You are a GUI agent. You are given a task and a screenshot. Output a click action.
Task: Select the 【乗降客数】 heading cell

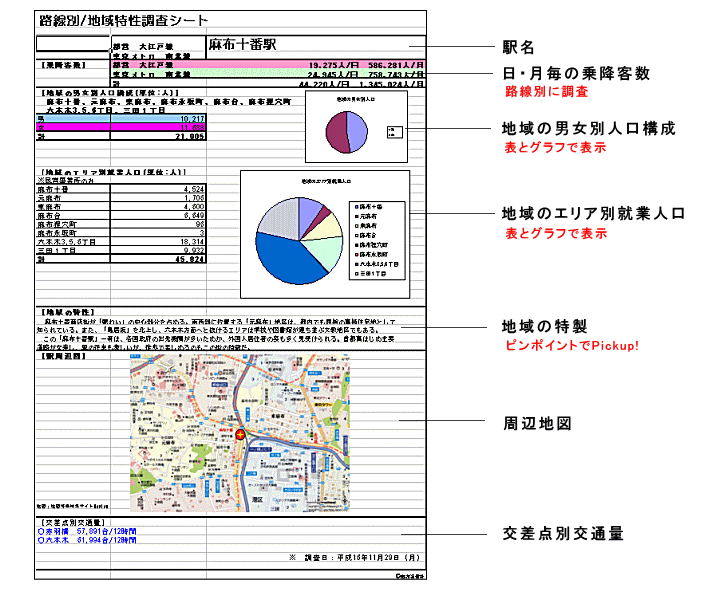point(63,65)
